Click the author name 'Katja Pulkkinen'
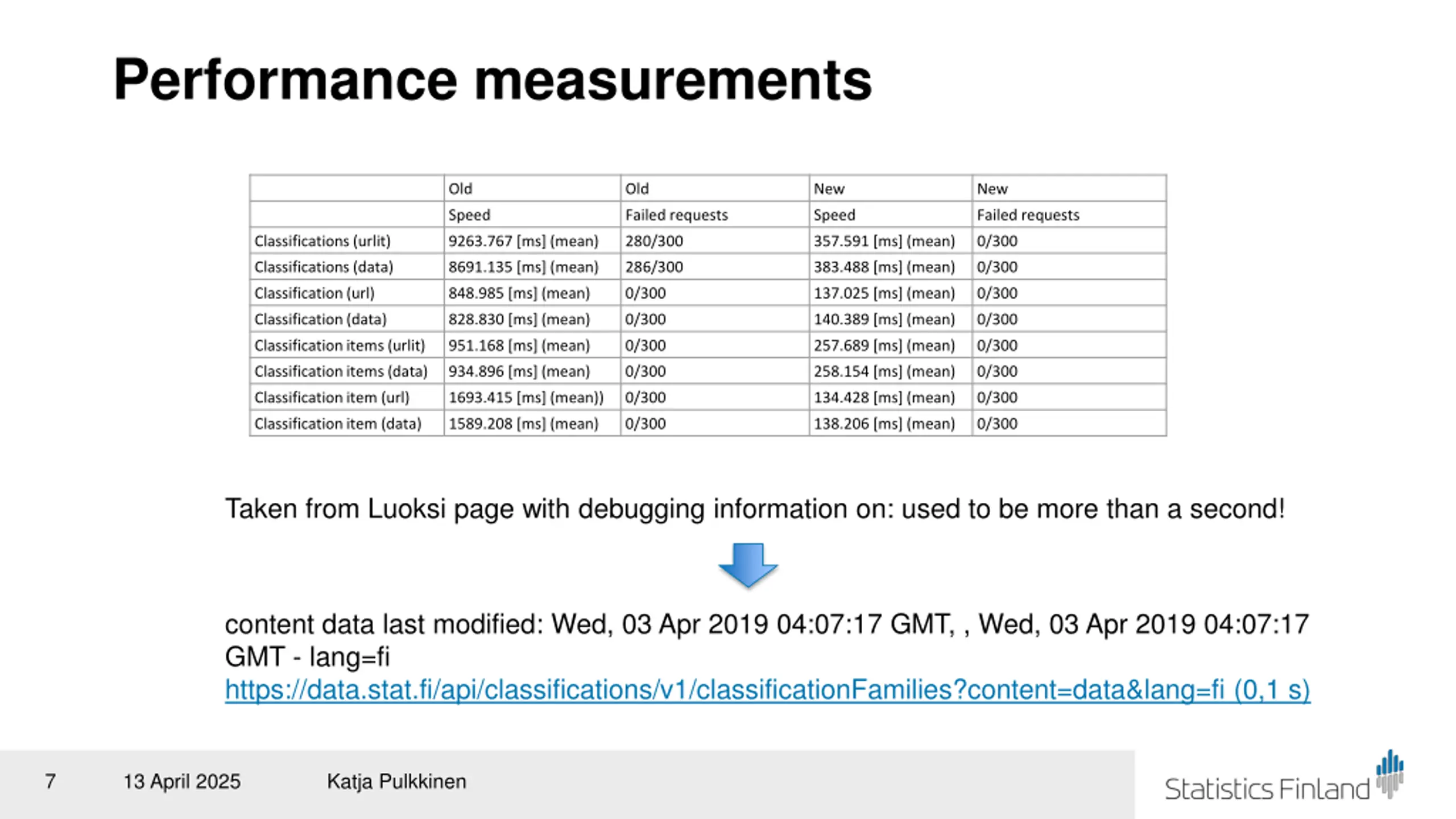The height and width of the screenshot is (819, 1456). pos(396,782)
